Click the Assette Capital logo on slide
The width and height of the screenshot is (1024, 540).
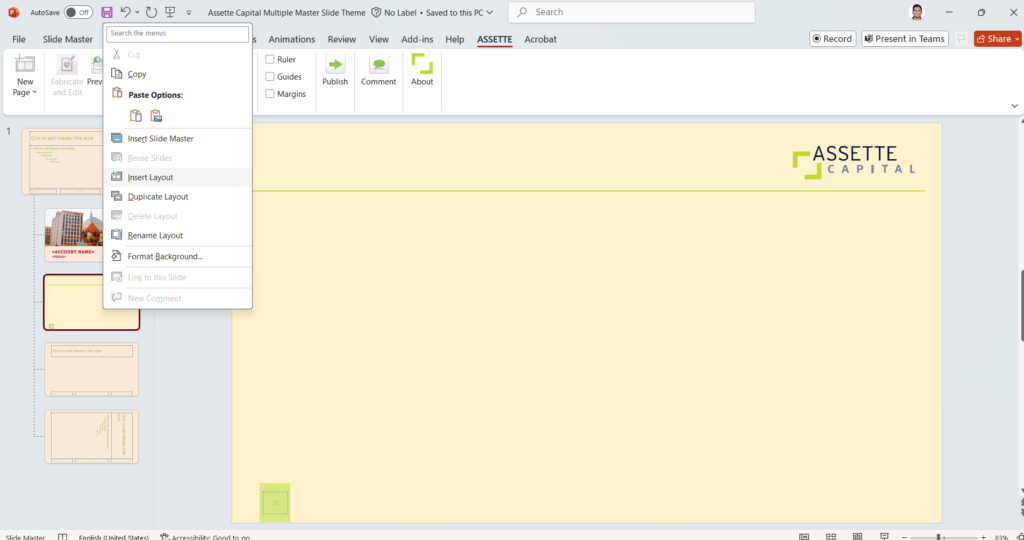coord(854,162)
